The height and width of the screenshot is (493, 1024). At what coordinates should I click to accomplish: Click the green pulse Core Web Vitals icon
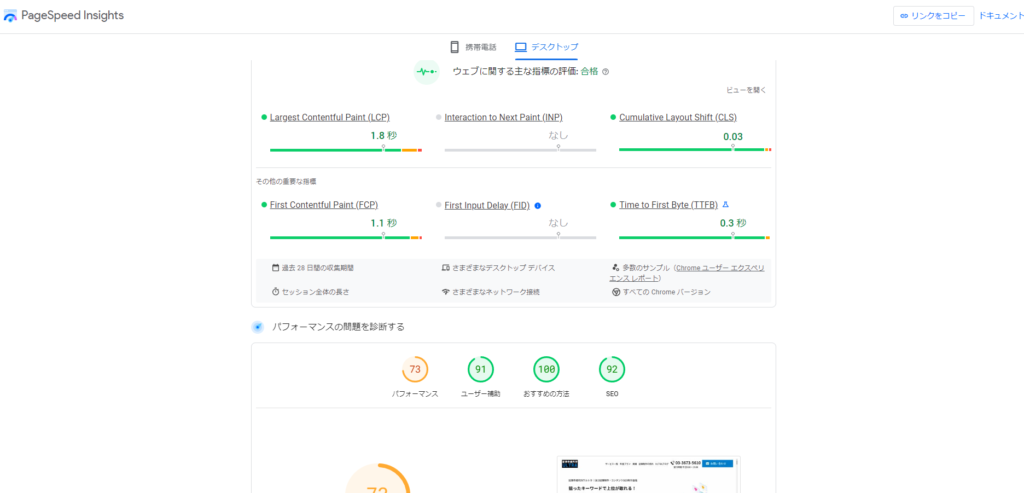(x=426, y=72)
